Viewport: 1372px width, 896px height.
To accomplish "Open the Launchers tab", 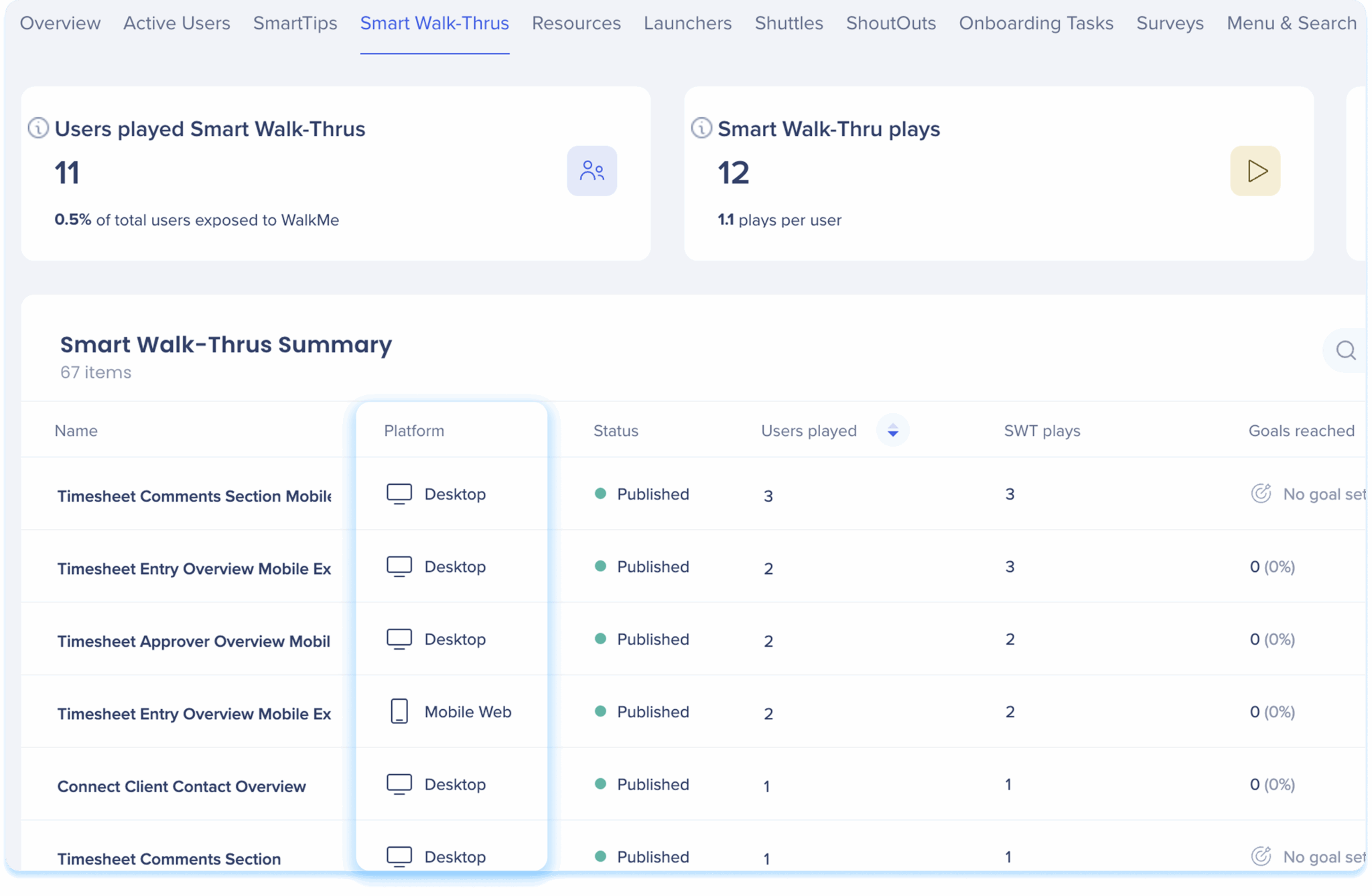I will click(x=687, y=23).
